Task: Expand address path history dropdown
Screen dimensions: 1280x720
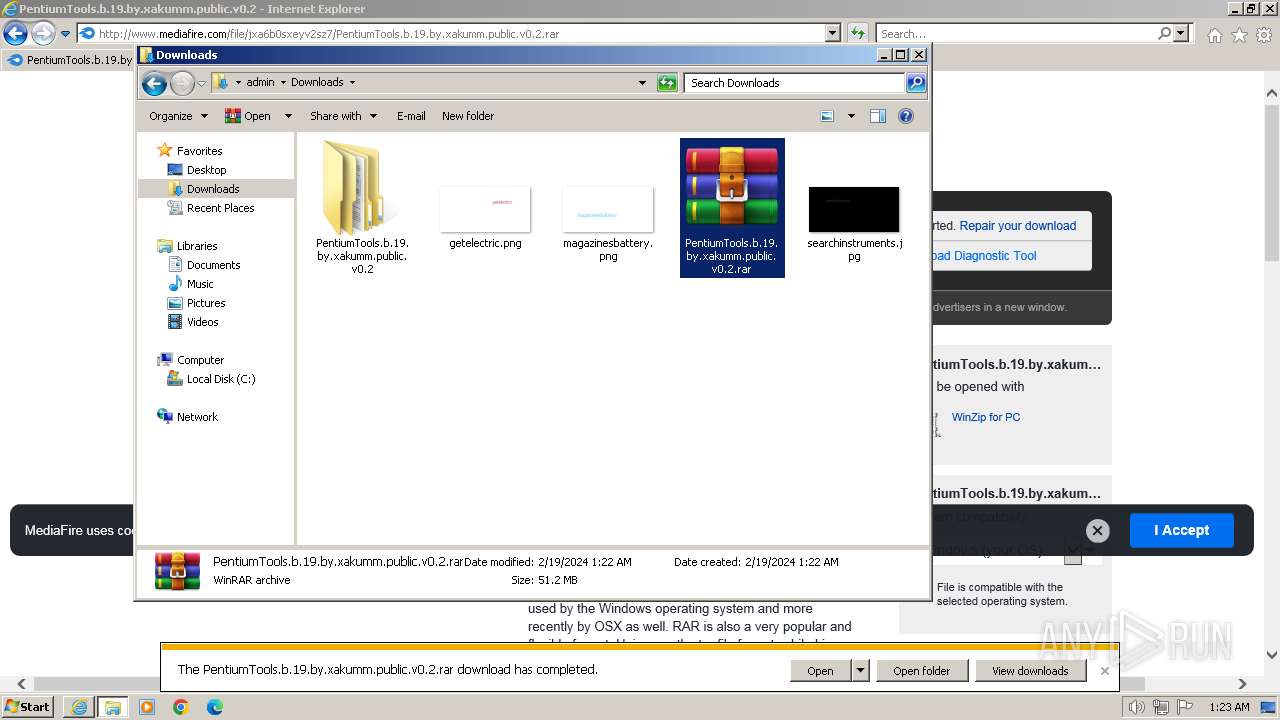Action: (x=642, y=83)
